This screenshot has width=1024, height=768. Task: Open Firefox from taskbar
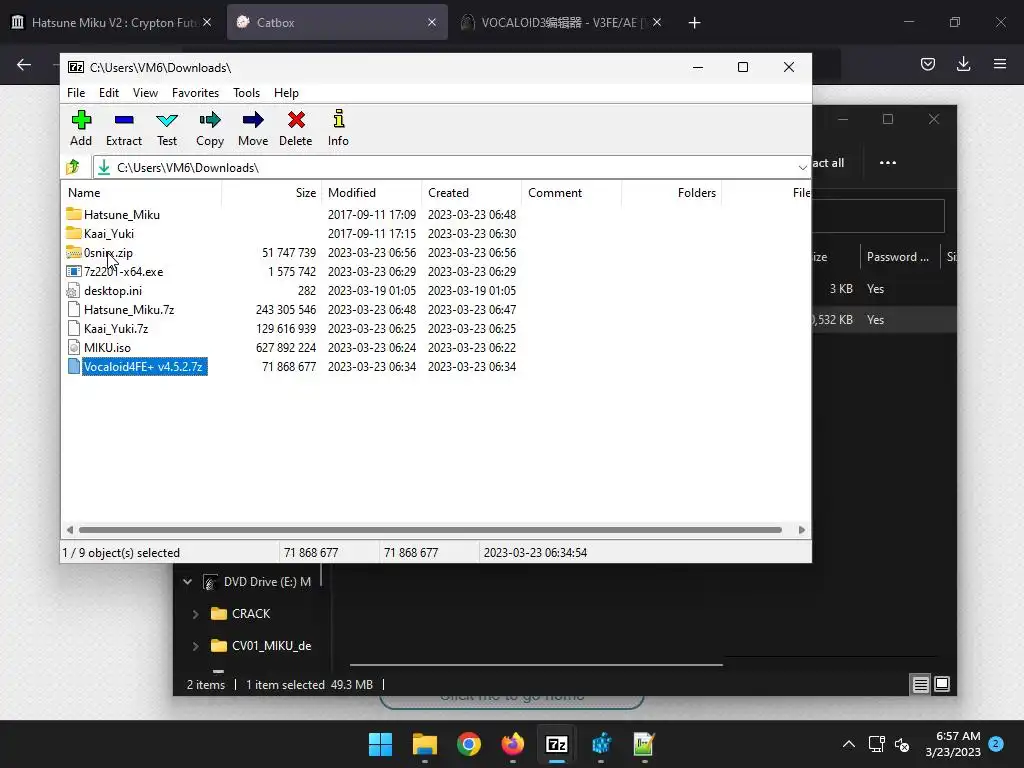pyautogui.click(x=513, y=744)
